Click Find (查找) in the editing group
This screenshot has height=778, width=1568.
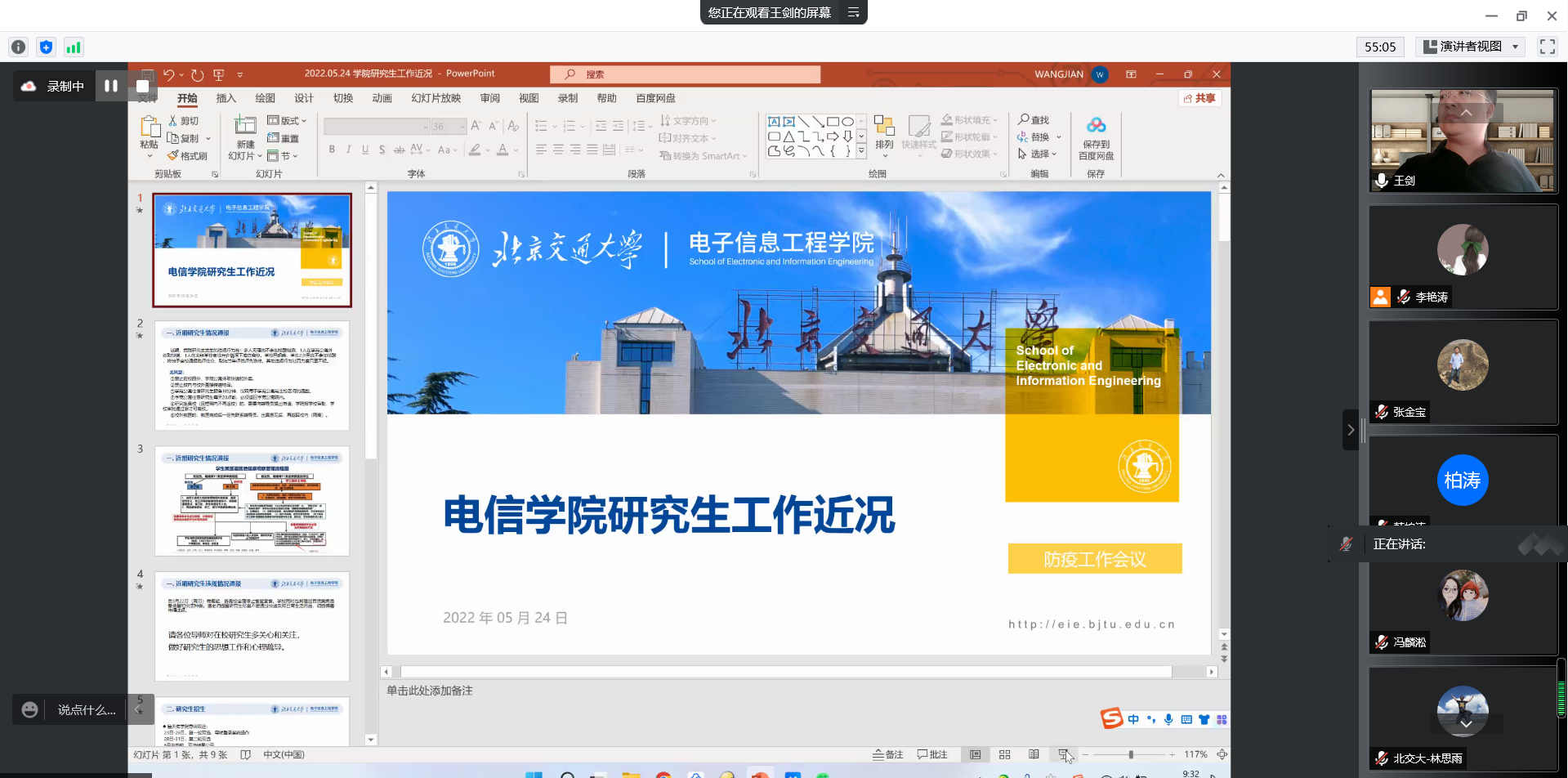[x=1034, y=120]
